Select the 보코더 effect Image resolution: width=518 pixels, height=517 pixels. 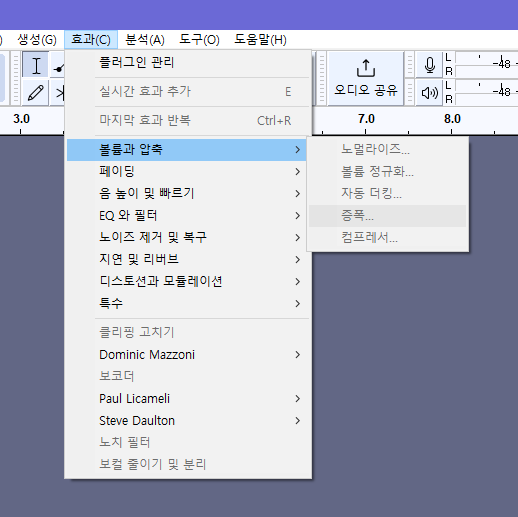coord(187,377)
